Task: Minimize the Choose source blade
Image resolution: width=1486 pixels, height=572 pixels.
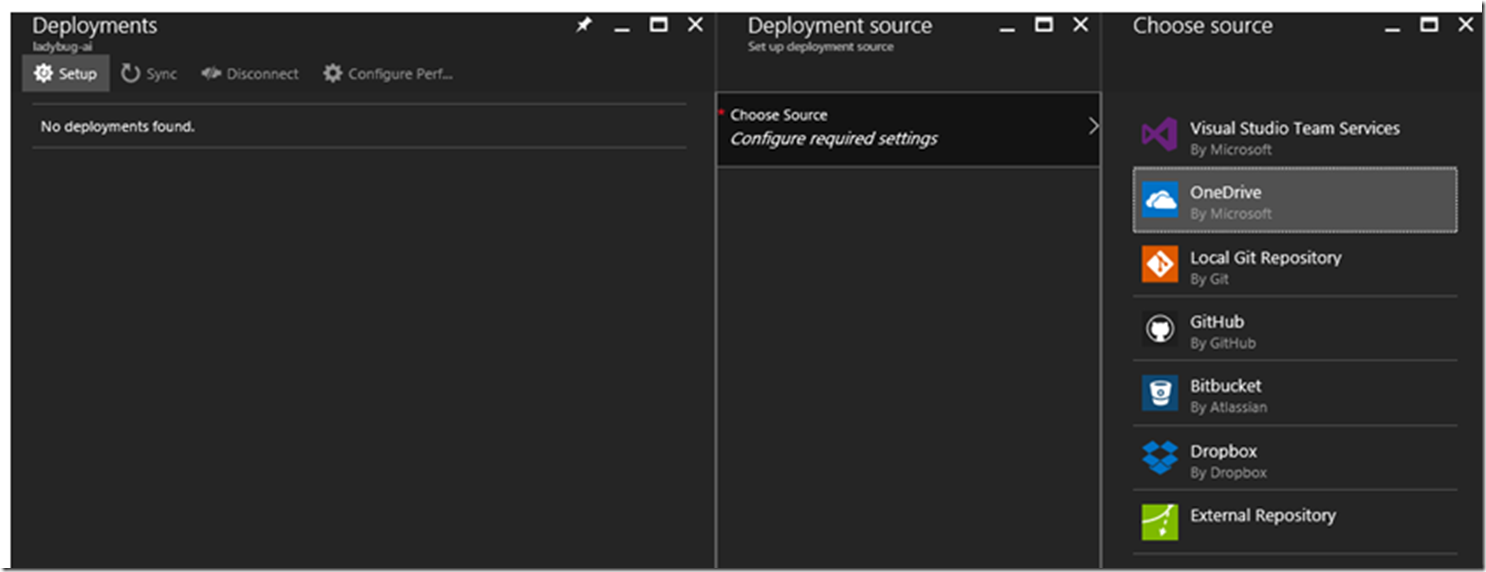Action: pyautogui.click(x=1393, y=29)
